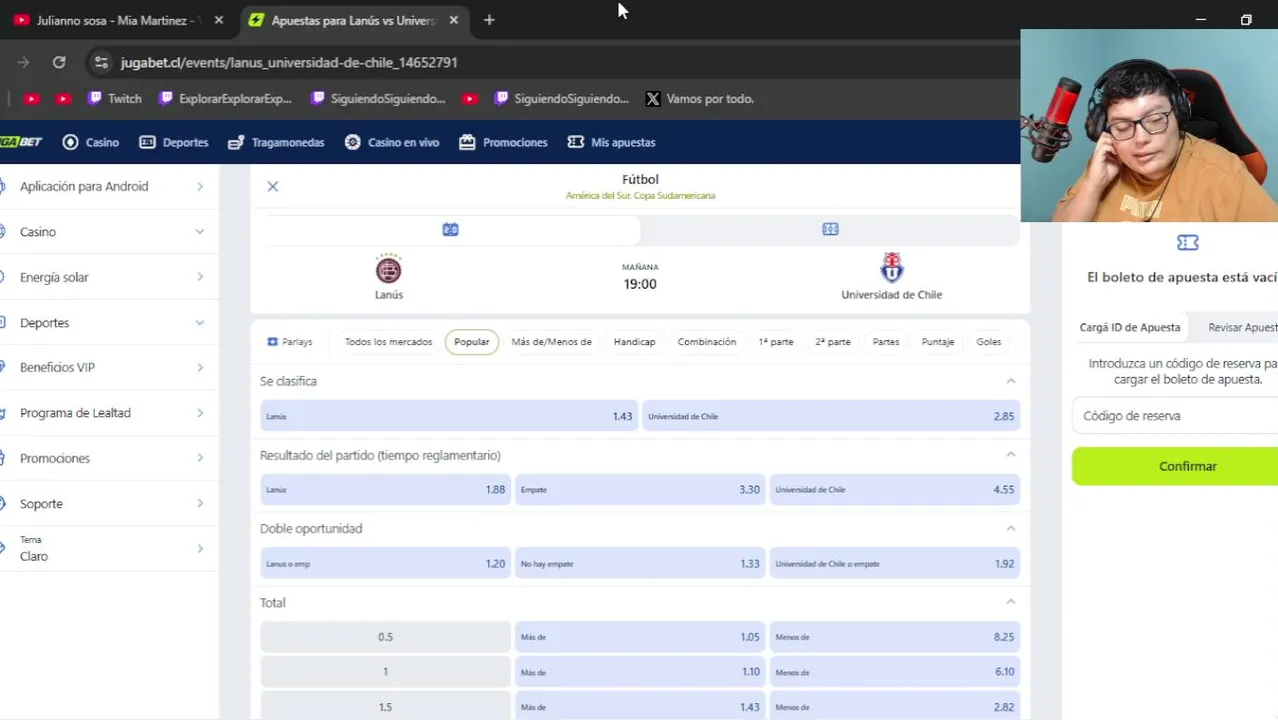Collapse the Total market section
1278x720 pixels.
1010,602
